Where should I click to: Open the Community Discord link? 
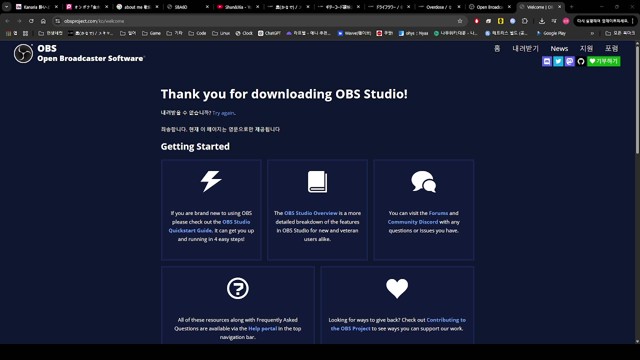[x=413, y=222]
